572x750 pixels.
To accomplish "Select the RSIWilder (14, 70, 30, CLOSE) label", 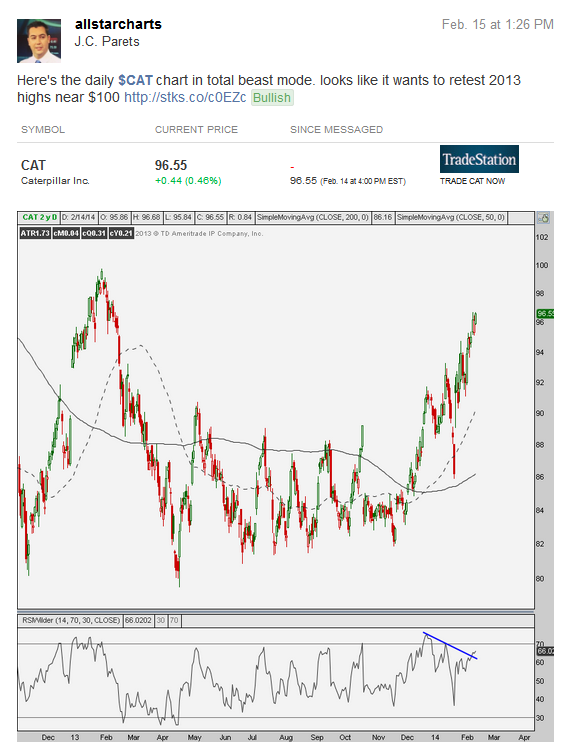I will [71, 620].
